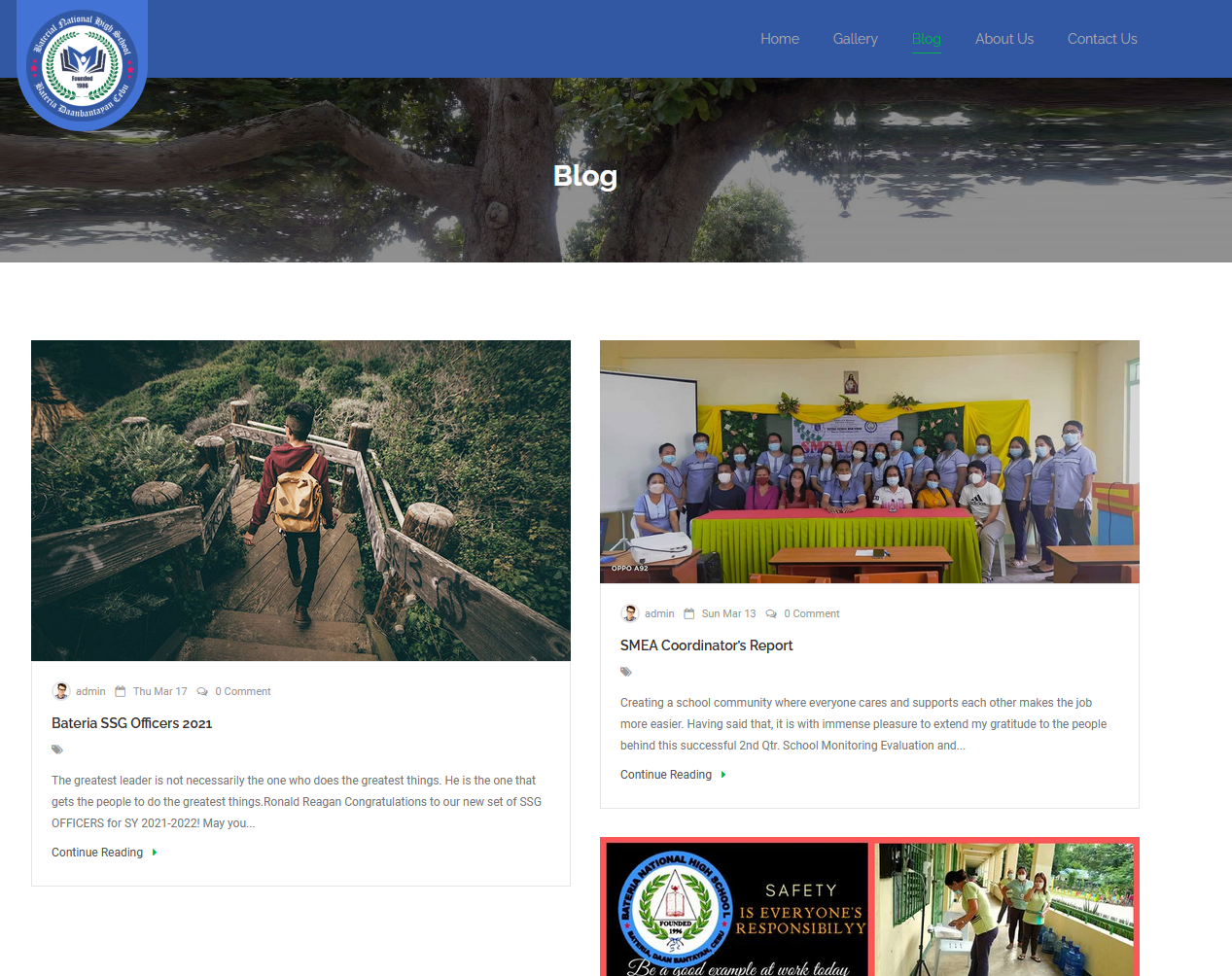The height and width of the screenshot is (976, 1232).
Task: Click comment bubble icon on SMEA report post
Action: coord(771,613)
